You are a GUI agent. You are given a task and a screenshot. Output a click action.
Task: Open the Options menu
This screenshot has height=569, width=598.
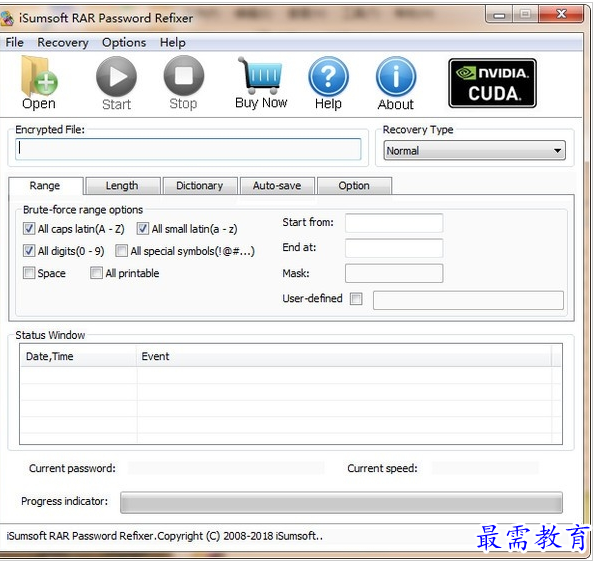[x=124, y=42]
